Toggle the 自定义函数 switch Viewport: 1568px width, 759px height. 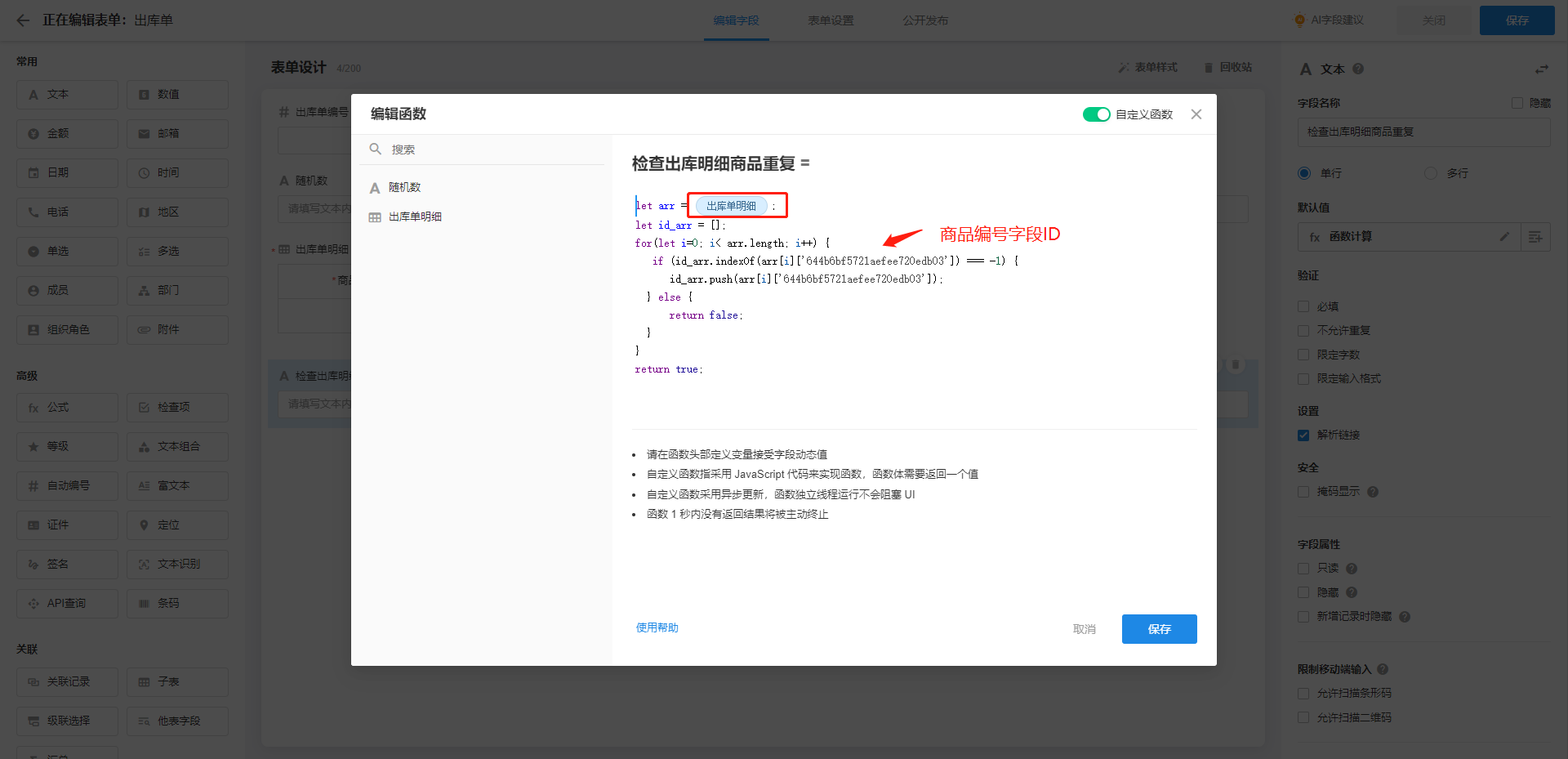coord(1096,114)
